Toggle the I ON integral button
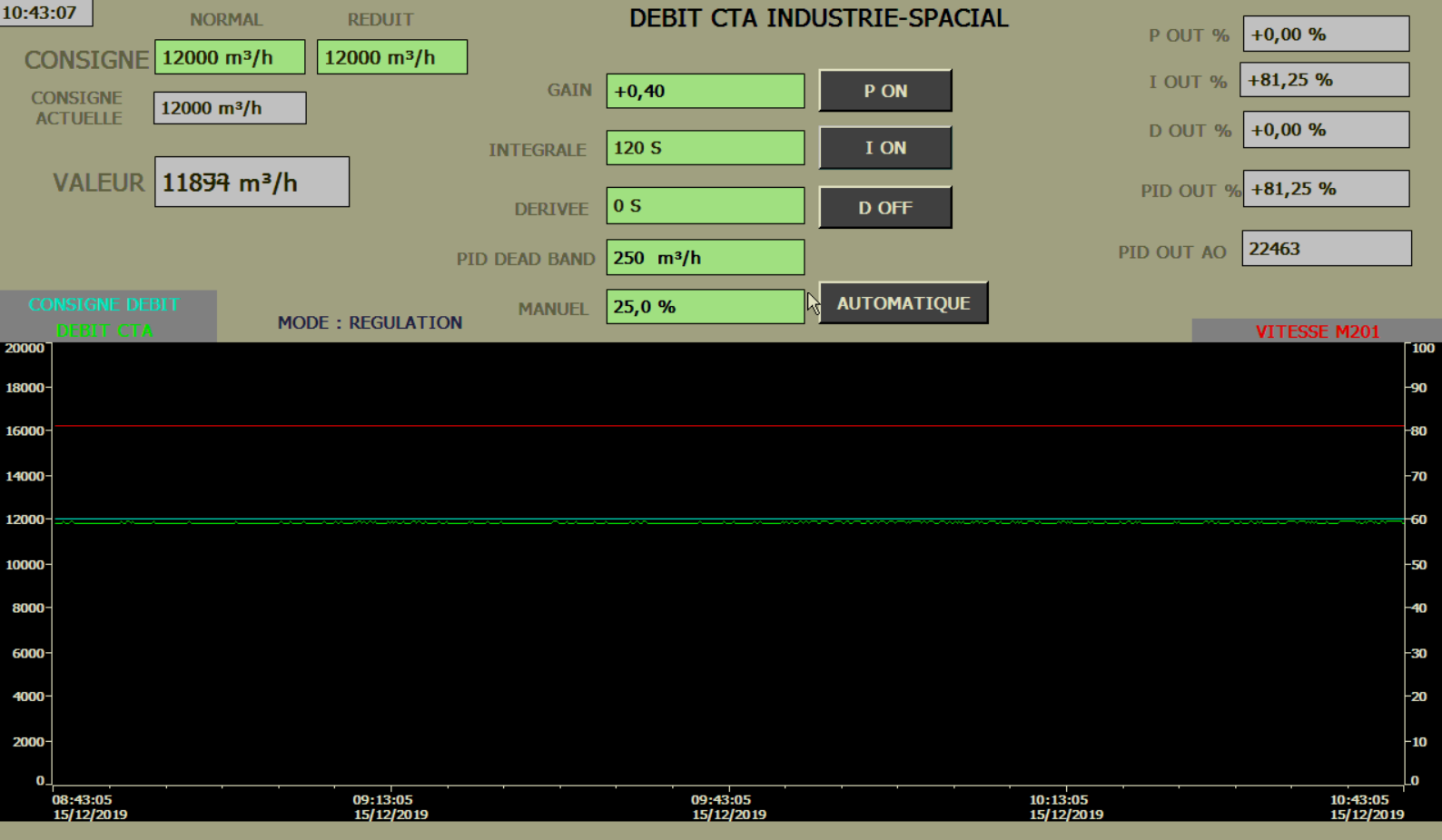 point(885,148)
